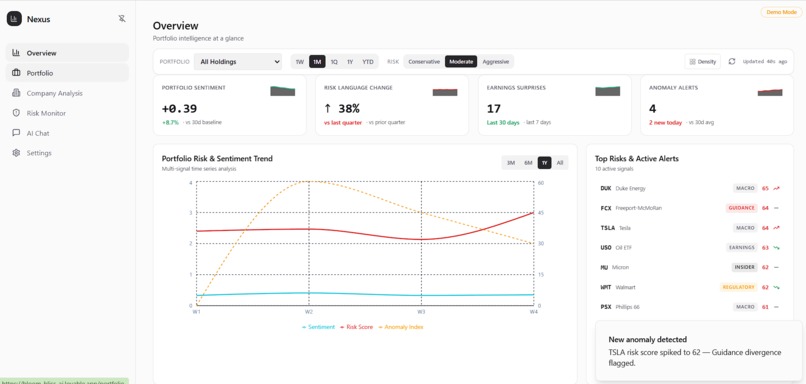Image resolution: width=806 pixels, height=384 pixels.
Task: Click the upward trend arrow on TSLA
Action: [776, 228]
